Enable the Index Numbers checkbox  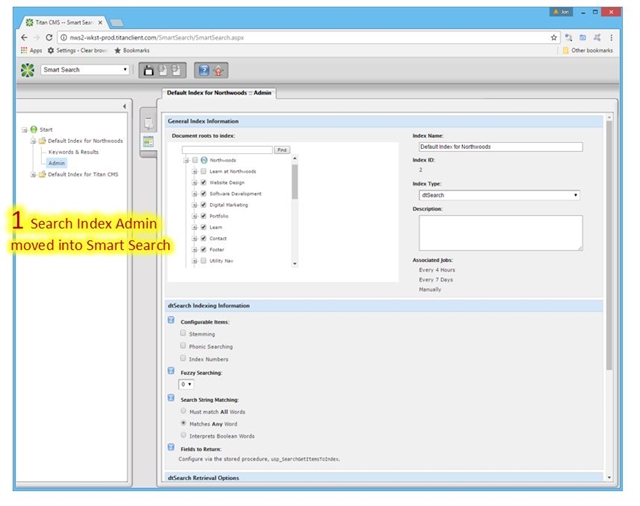point(183,358)
